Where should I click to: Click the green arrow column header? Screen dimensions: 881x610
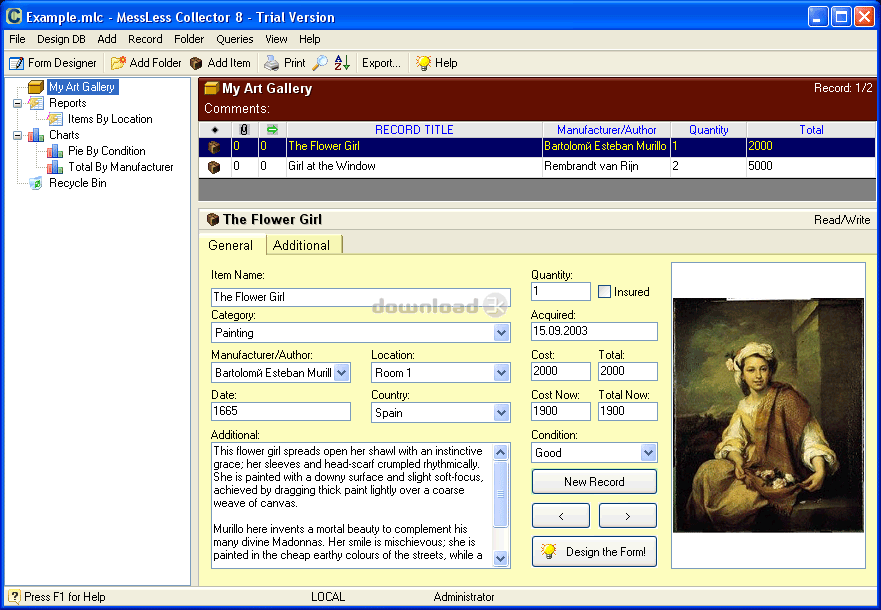[273, 130]
